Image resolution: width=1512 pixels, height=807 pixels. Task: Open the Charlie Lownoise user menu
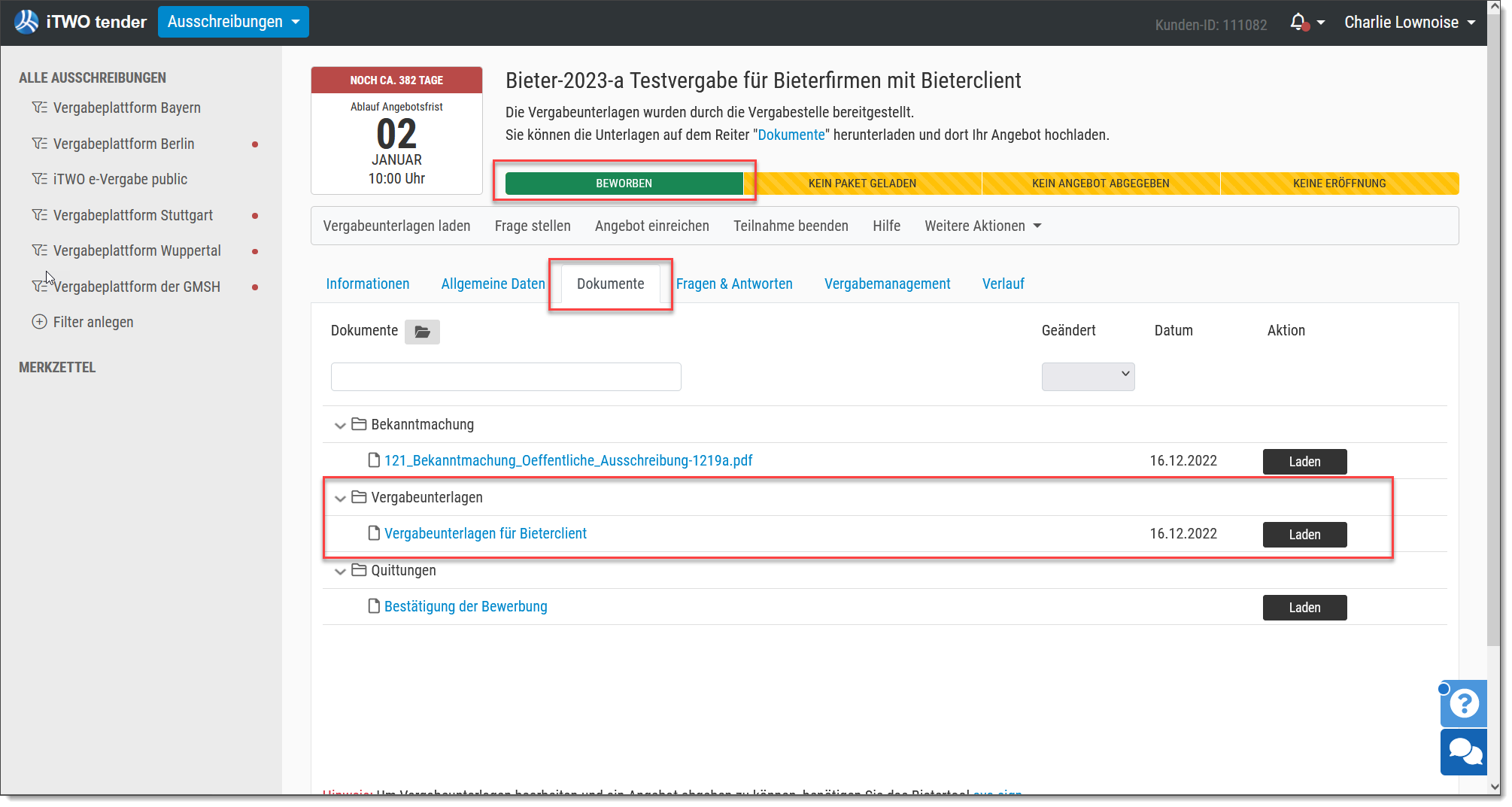pos(1410,23)
